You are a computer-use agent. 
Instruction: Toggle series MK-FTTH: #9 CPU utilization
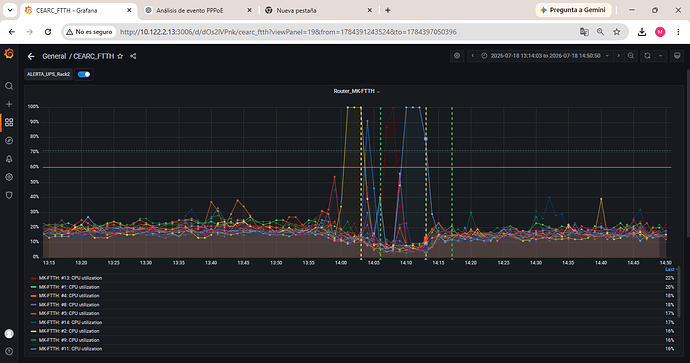coord(69,340)
